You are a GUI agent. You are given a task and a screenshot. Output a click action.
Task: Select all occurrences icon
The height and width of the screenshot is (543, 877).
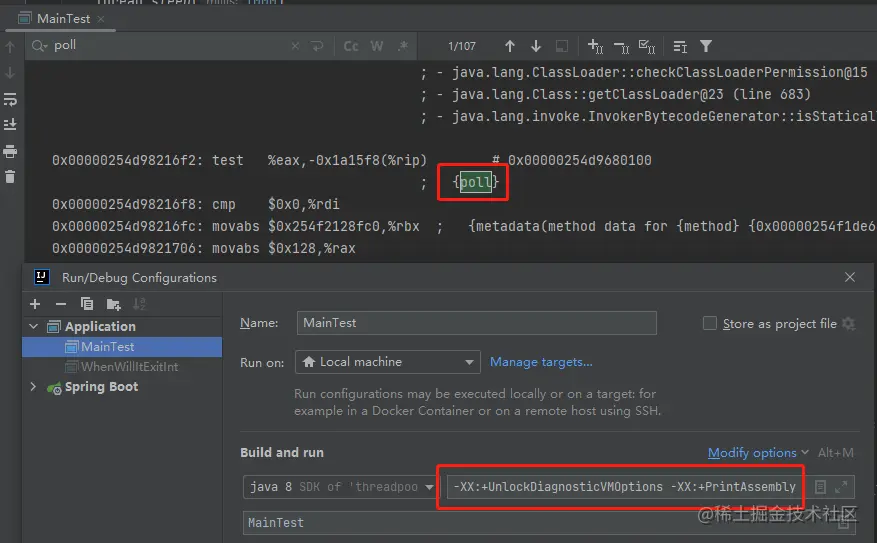tap(647, 46)
